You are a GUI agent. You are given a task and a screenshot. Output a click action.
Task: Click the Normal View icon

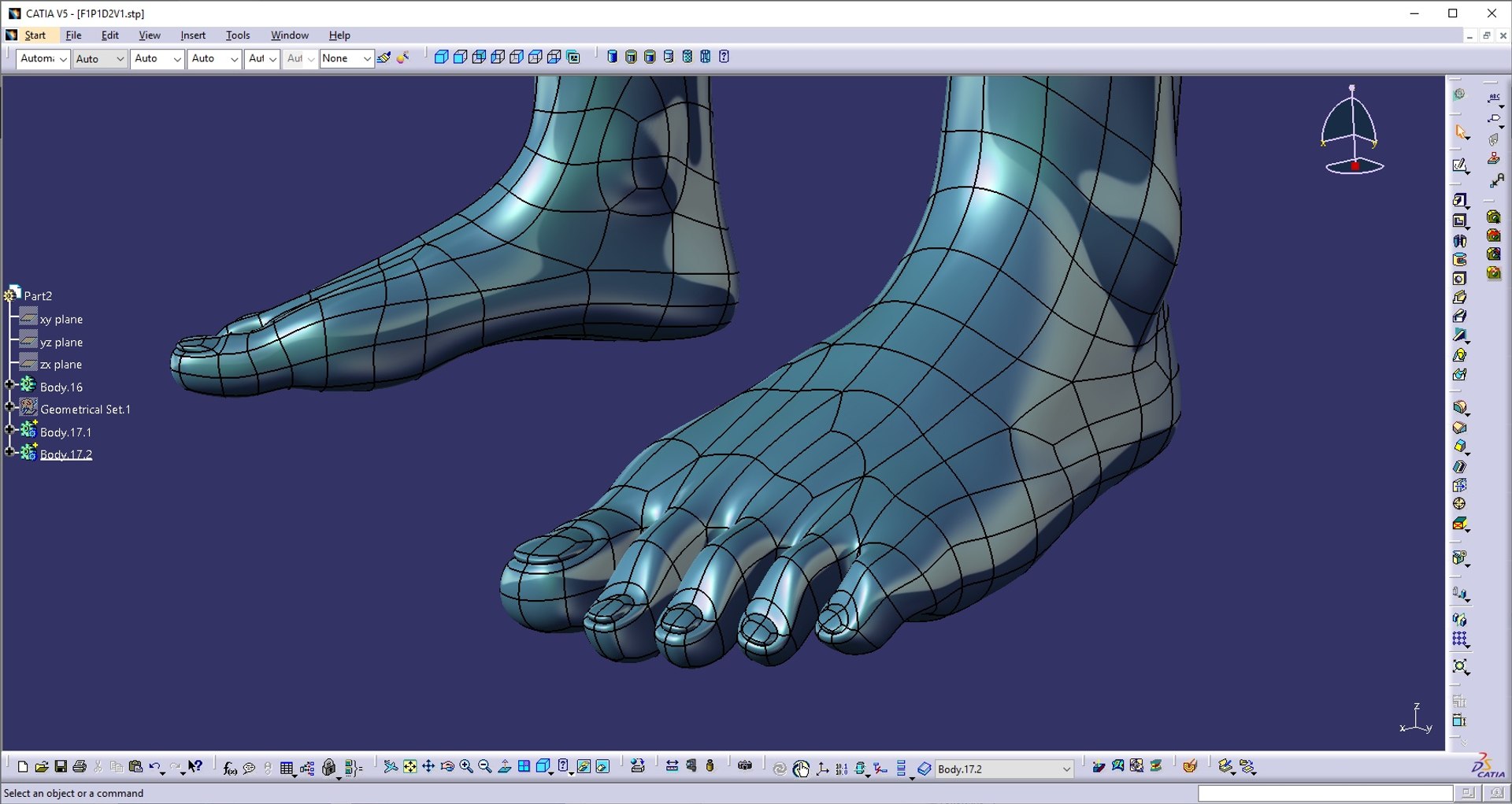click(505, 767)
